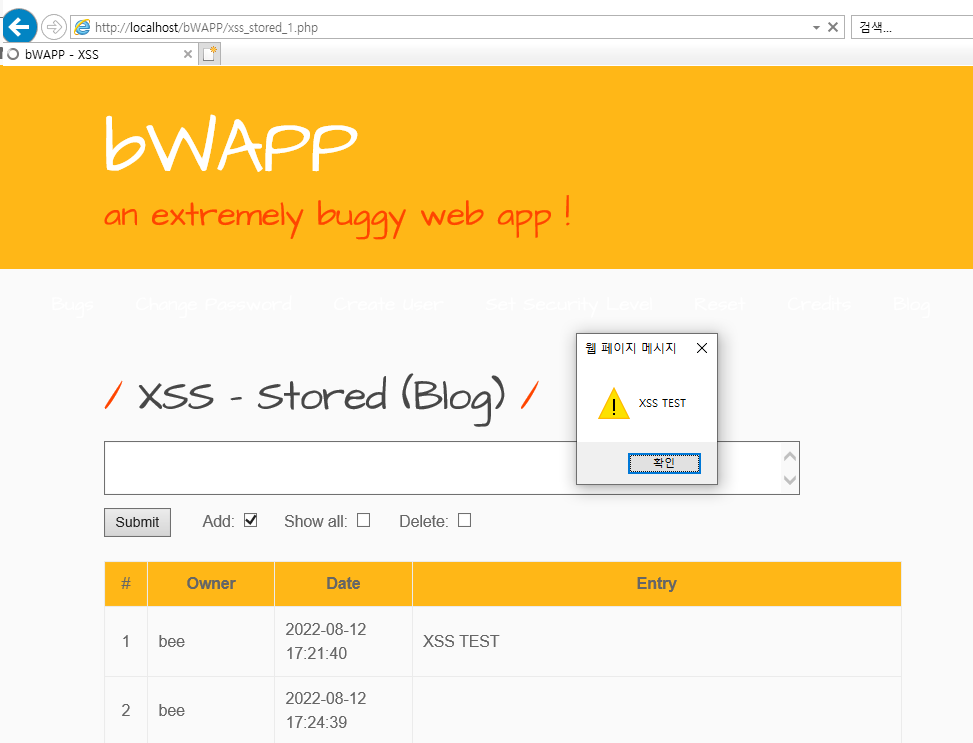Tick the Delete checkbox

(x=464, y=520)
